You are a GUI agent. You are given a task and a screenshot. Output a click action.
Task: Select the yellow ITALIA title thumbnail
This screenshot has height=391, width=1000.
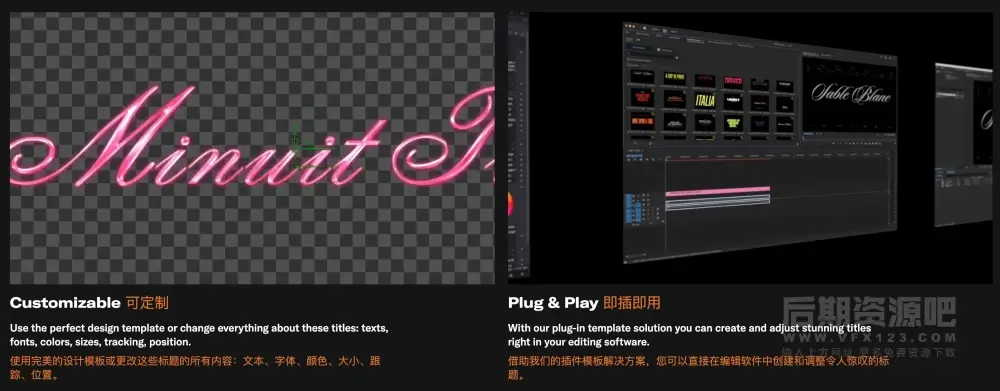click(x=705, y=100)
